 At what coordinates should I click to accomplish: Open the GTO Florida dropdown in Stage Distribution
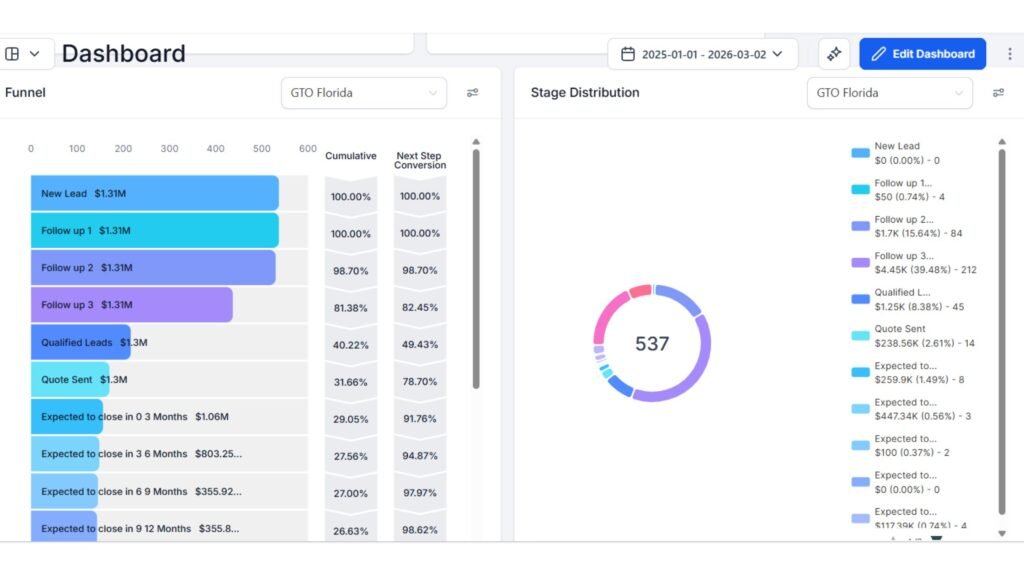pos(888,92)
